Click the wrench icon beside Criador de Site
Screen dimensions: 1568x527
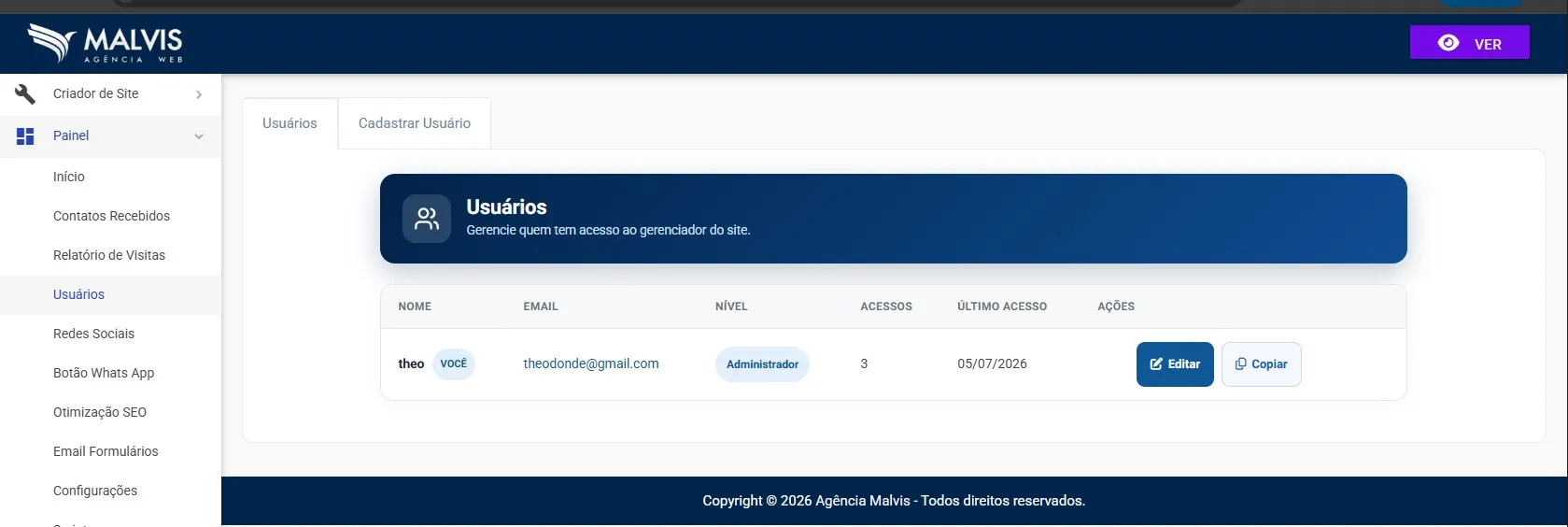[25, 93]
